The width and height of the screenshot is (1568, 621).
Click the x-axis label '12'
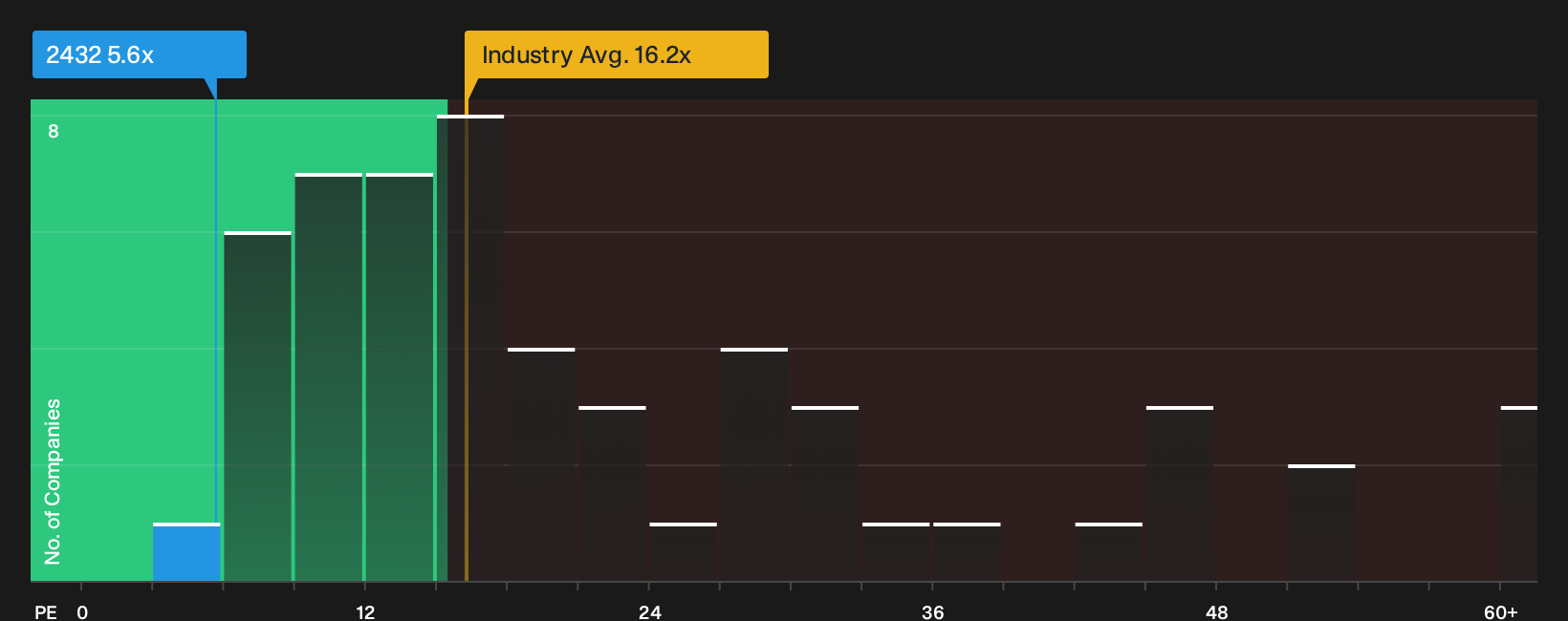pyautogui.click(x=365, y=612)
